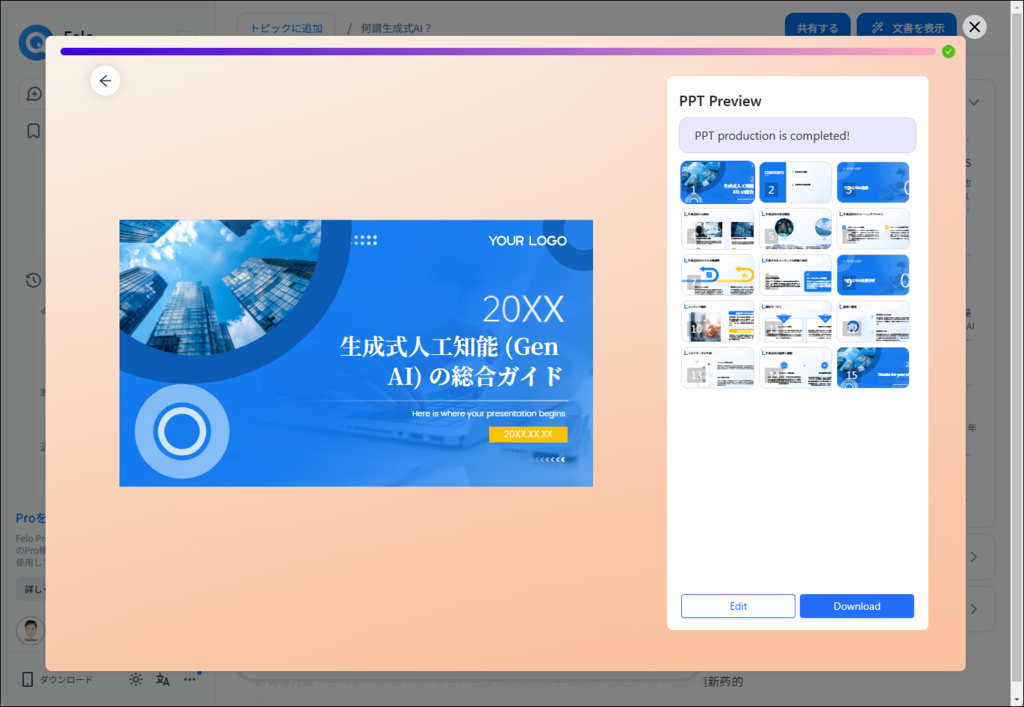Image resolution: width=1024 pixels, height=707 pixels.
Task: Click the 'PPT Preview' heading
Action: (x=720, y=101)
